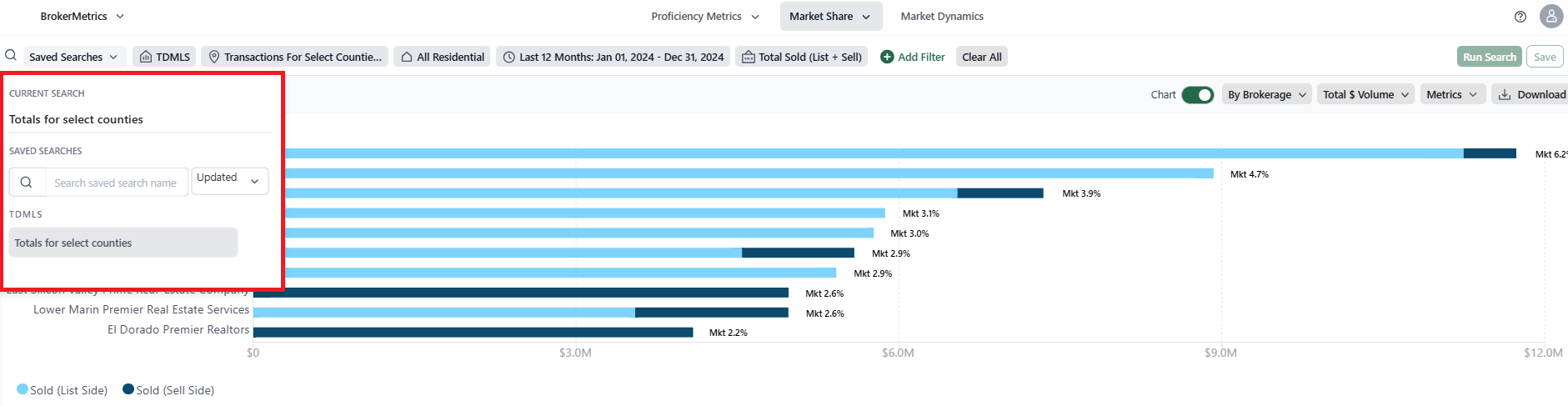Open Transactions For Select Counties filter

[x=295, y=57]
